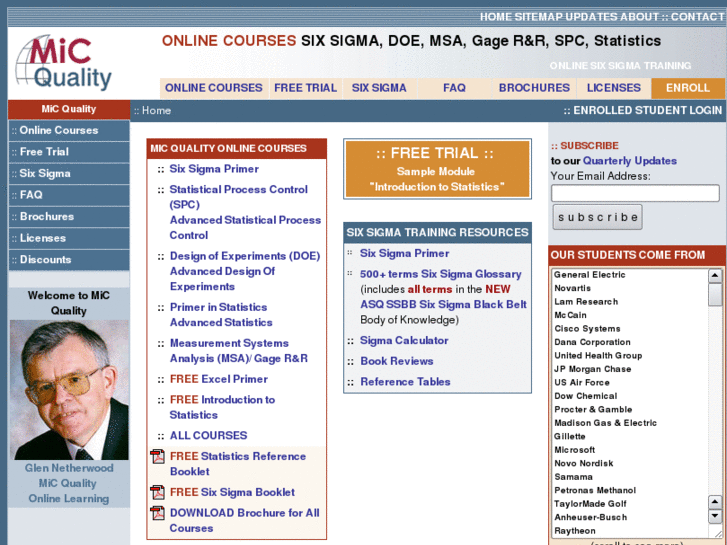
Task: Open Primer in Statistics course
Action: tap(218, 307)
